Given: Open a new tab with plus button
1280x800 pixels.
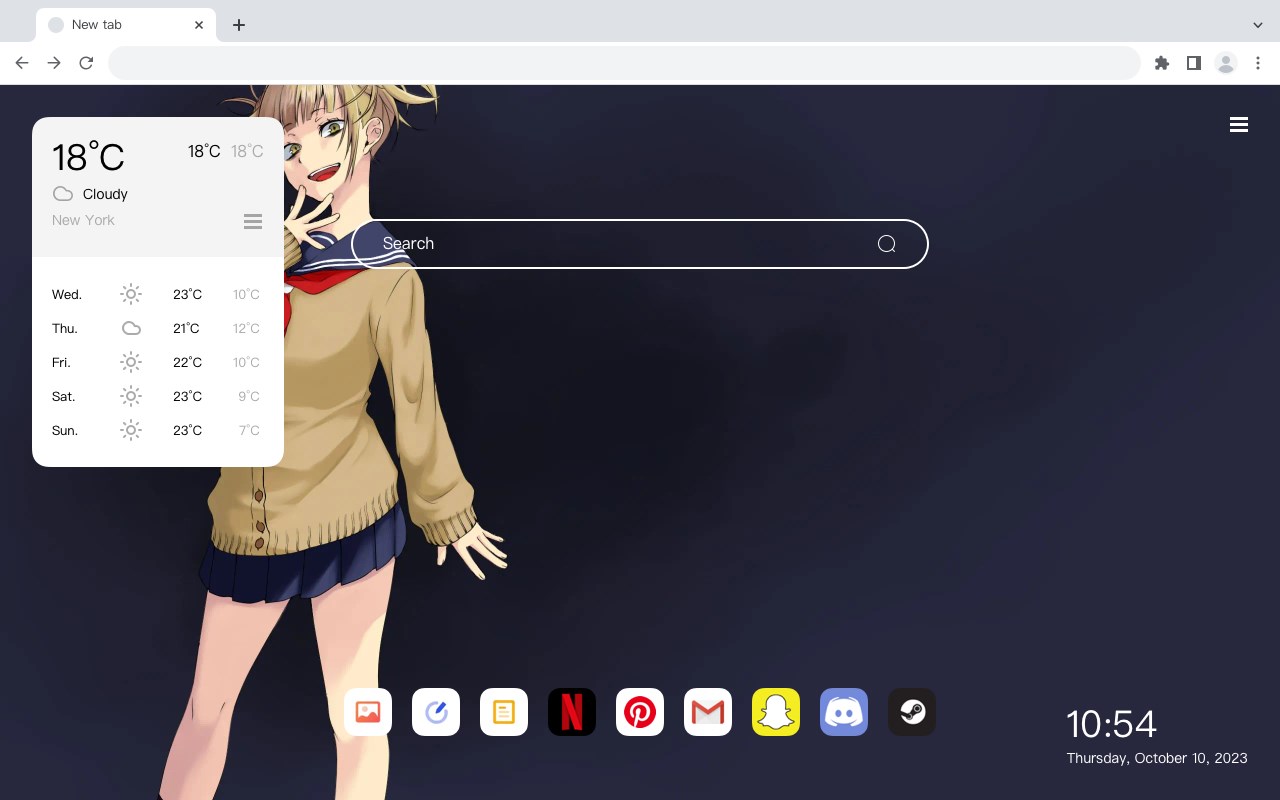Looking at the screenshot, I should [x=238, y=25].
